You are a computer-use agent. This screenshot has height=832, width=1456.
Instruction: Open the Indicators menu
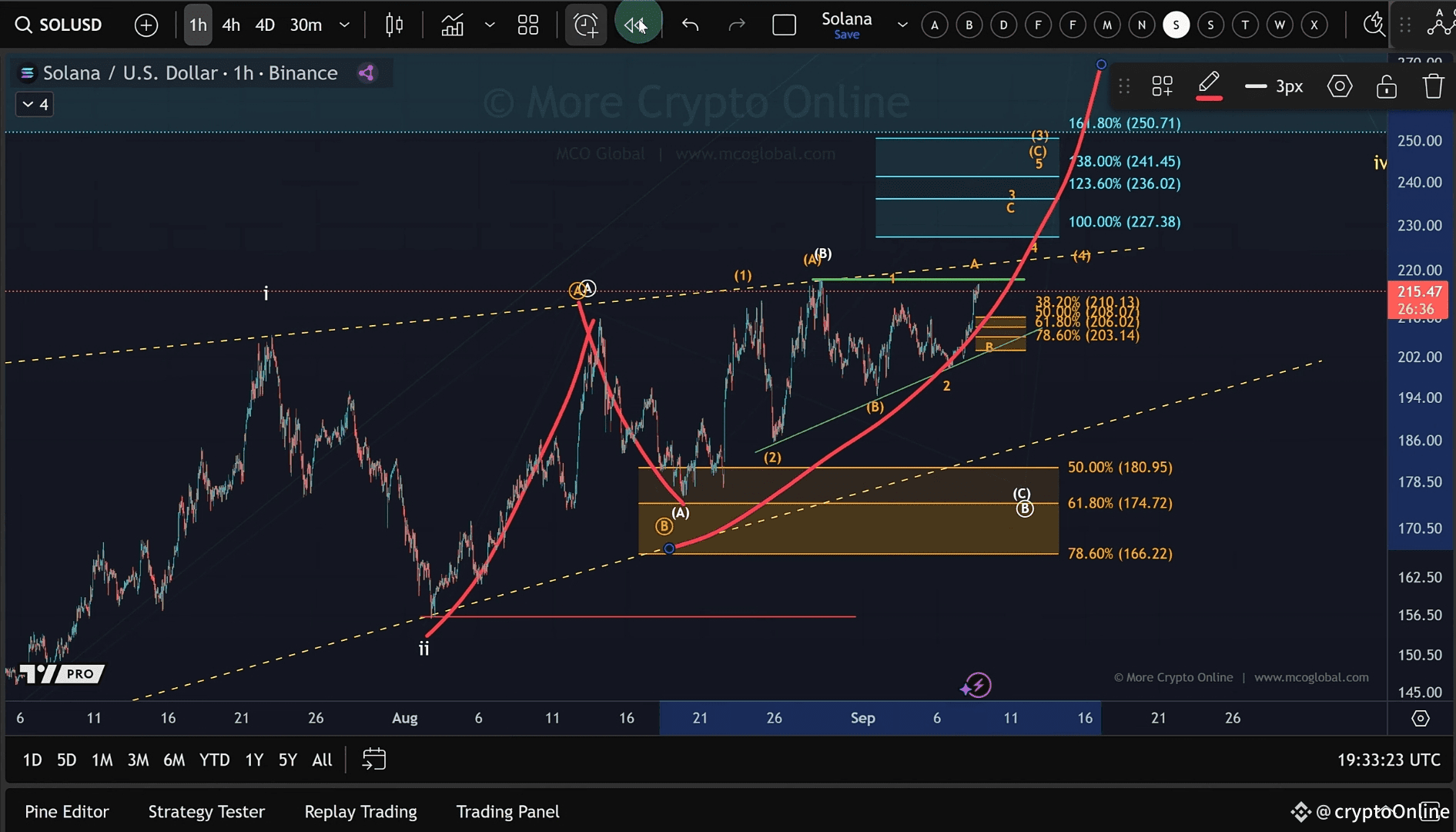(x=452, y=25)
